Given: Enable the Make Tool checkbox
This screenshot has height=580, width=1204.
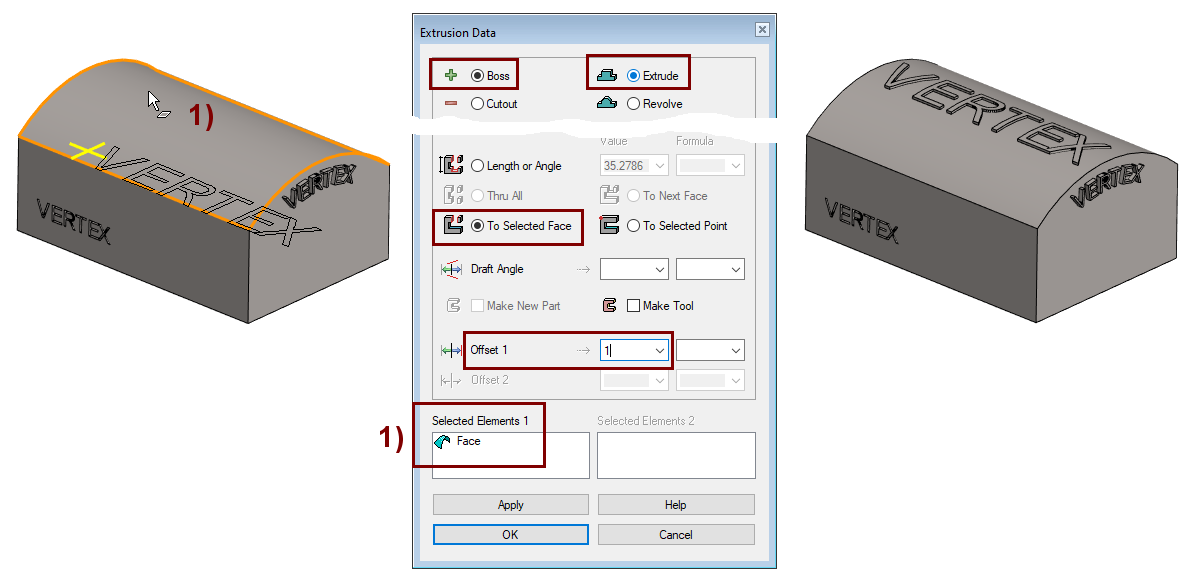Looking at the screenshot, I should [x=633, y=306].
